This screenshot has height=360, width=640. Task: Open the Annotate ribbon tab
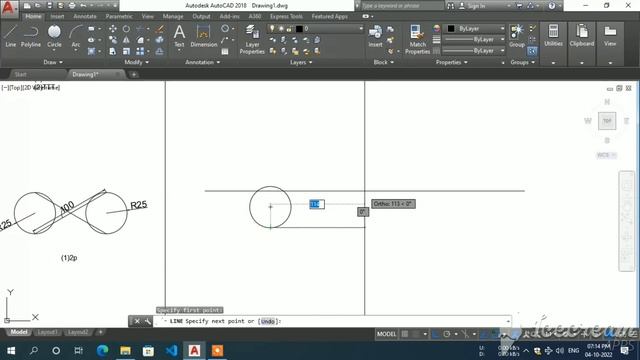[84, 16]
